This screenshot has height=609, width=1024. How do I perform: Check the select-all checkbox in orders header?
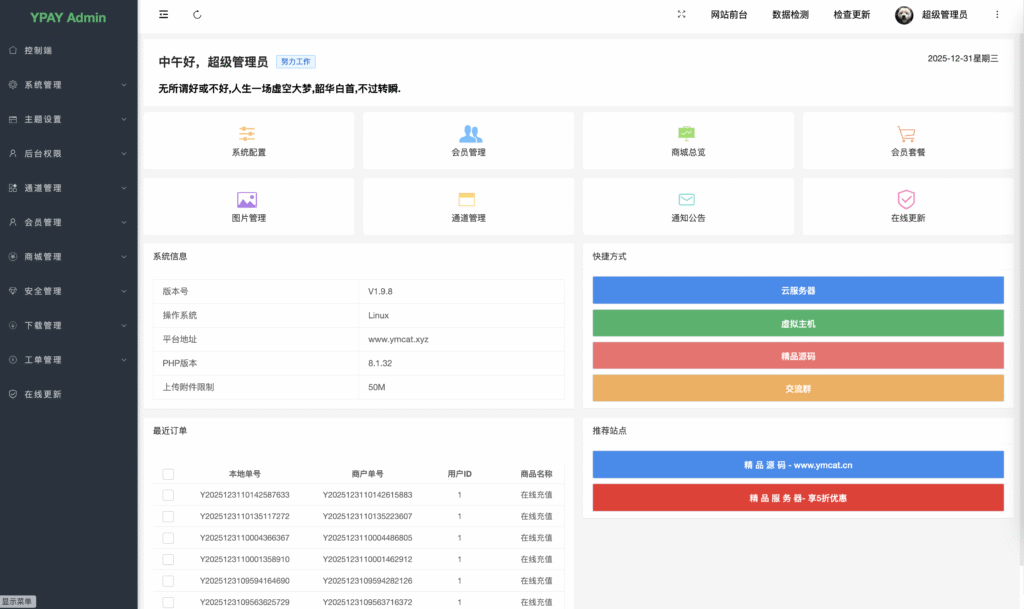168,474
